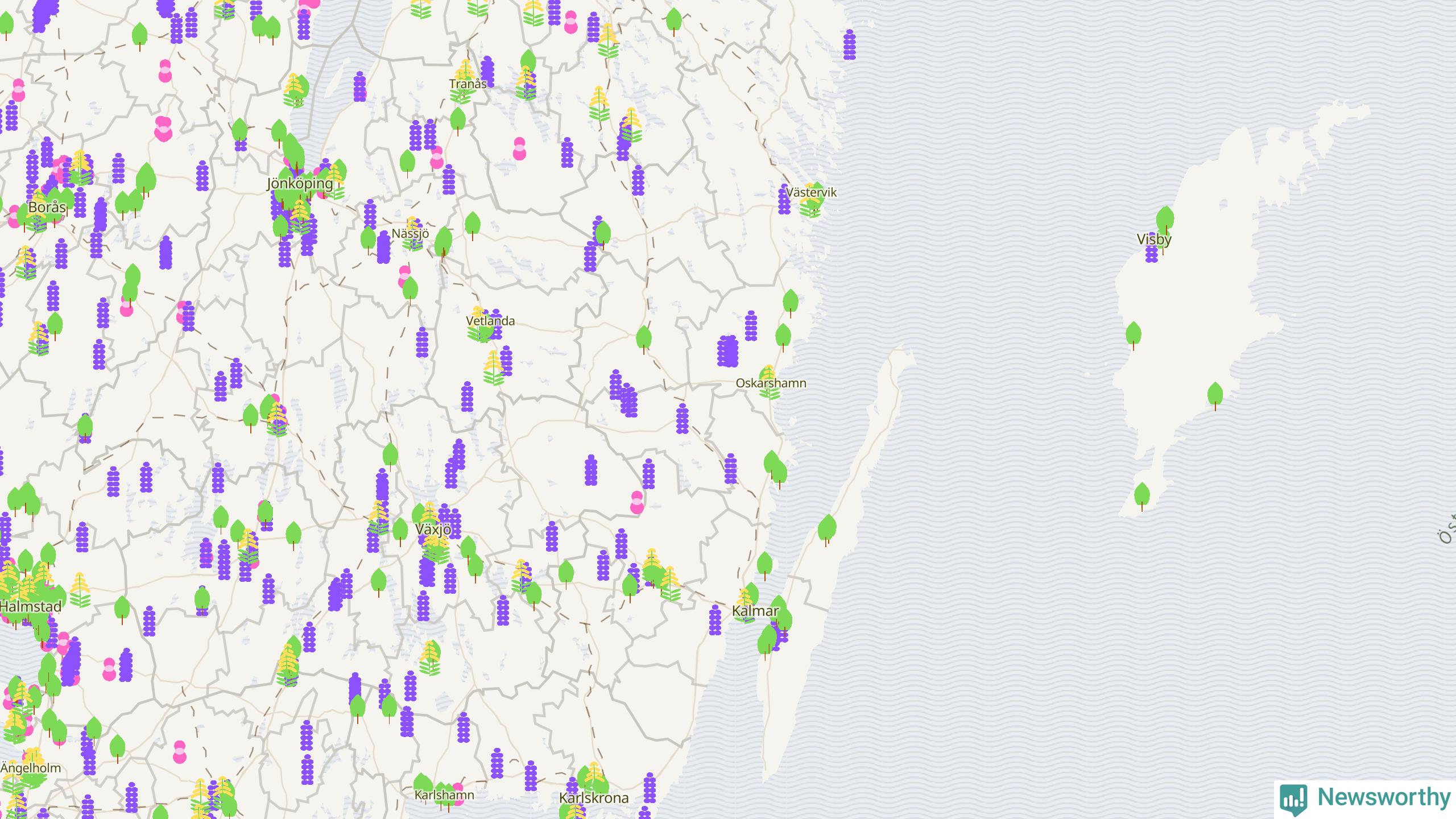Click the Nässjö town label
Viewport: 1456px width, 819px height.
point(410,234)
